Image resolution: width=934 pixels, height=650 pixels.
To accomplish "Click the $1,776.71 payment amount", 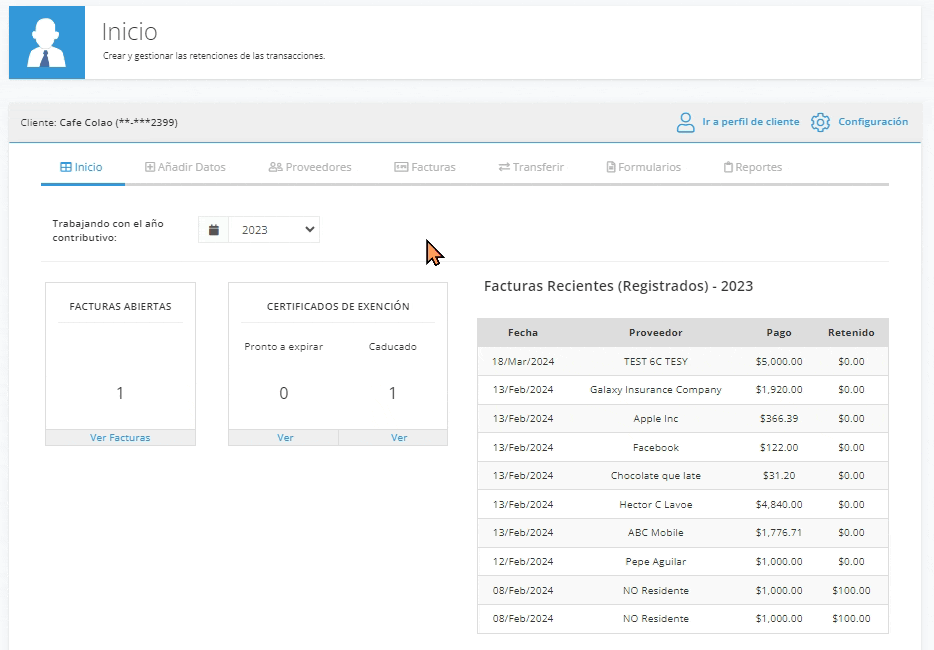I will 779,533.
